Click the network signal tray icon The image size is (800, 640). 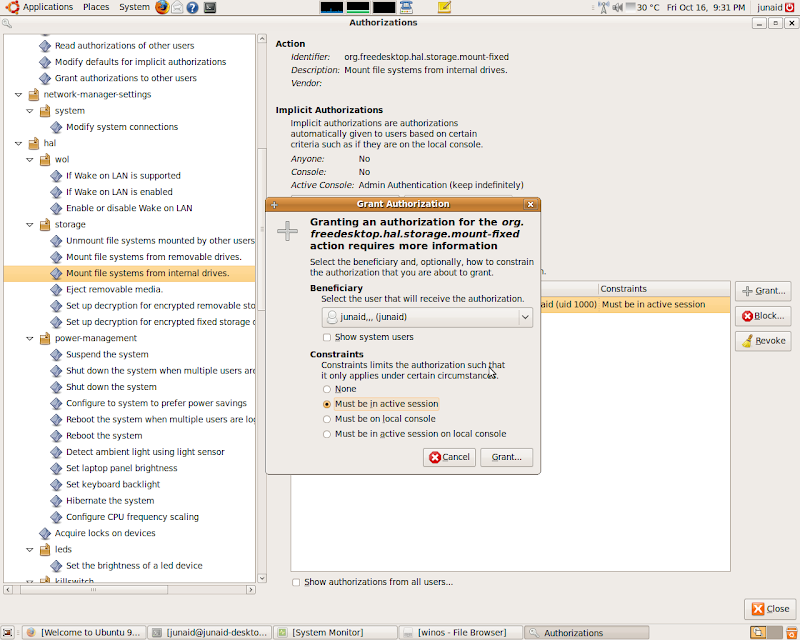(x=604, y=7)
